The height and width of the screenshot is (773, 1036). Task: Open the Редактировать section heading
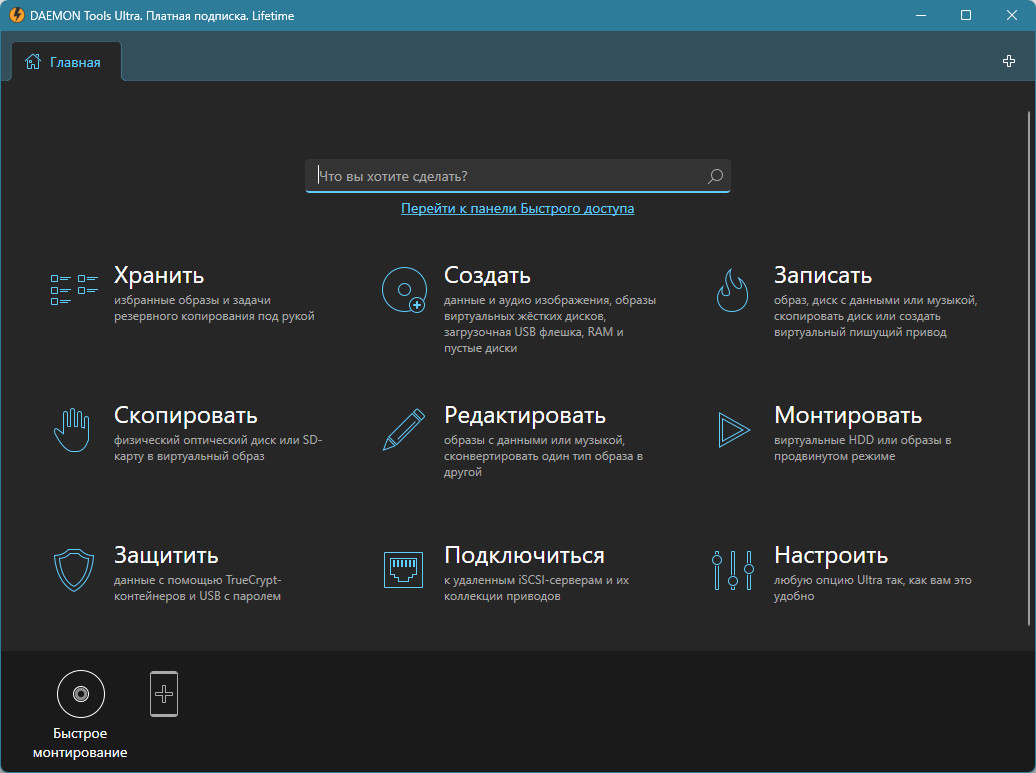525,415
